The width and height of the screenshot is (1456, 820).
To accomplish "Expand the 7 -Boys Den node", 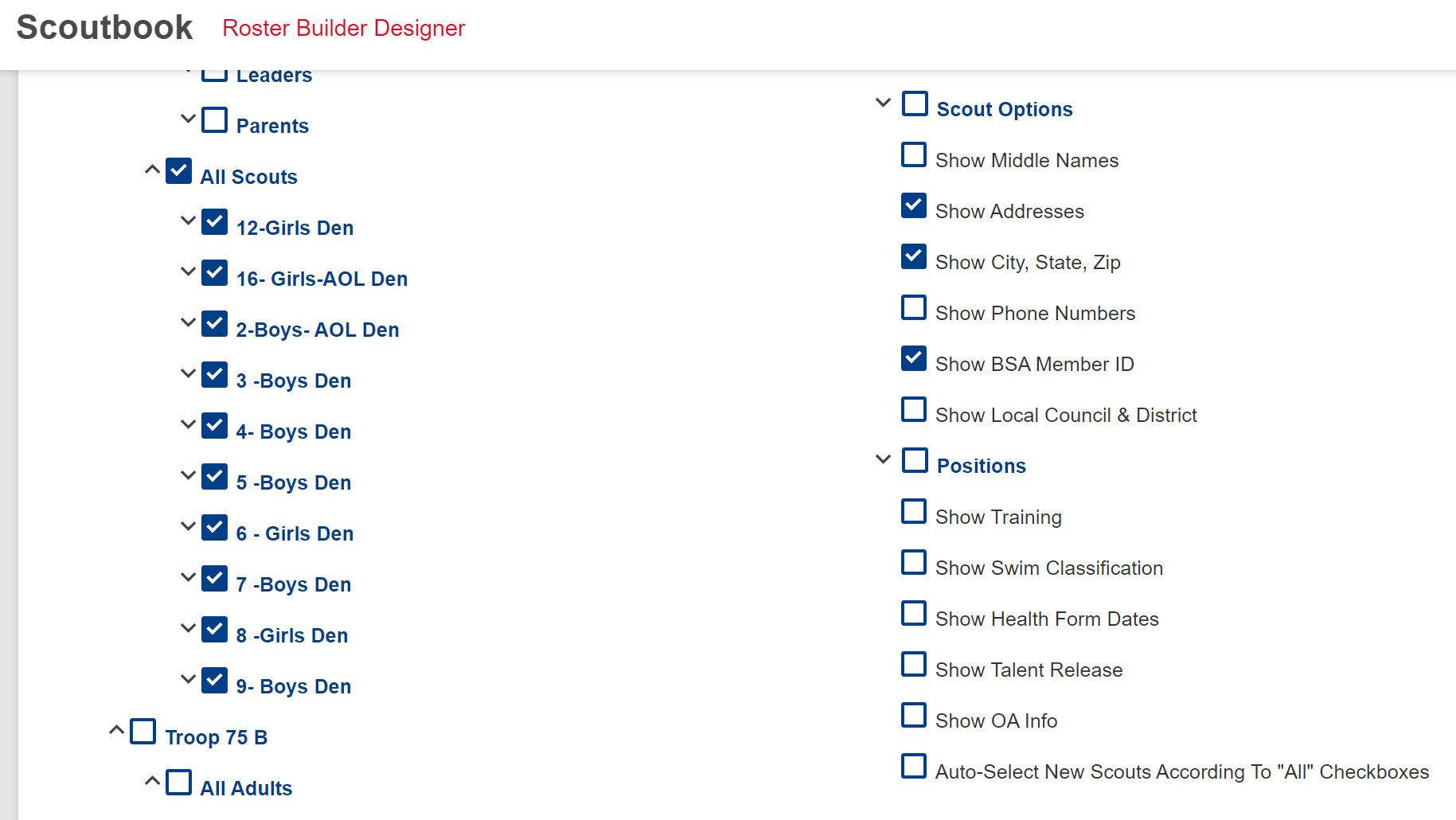I will point(188,578).
